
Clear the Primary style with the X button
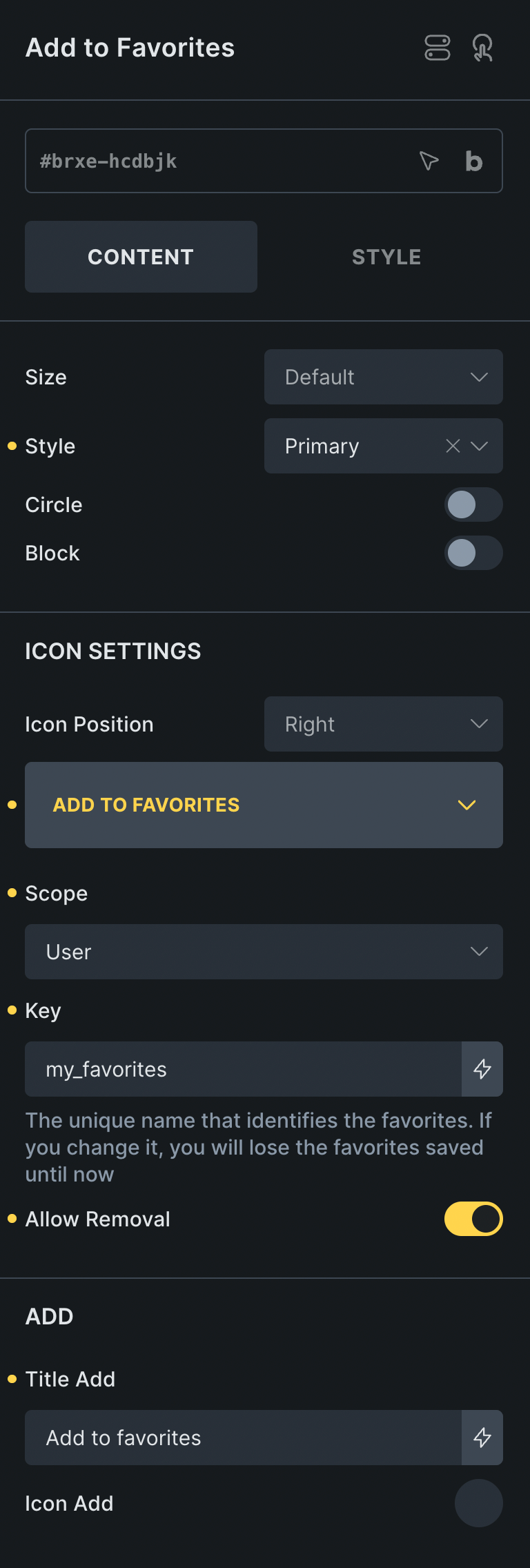453,446
